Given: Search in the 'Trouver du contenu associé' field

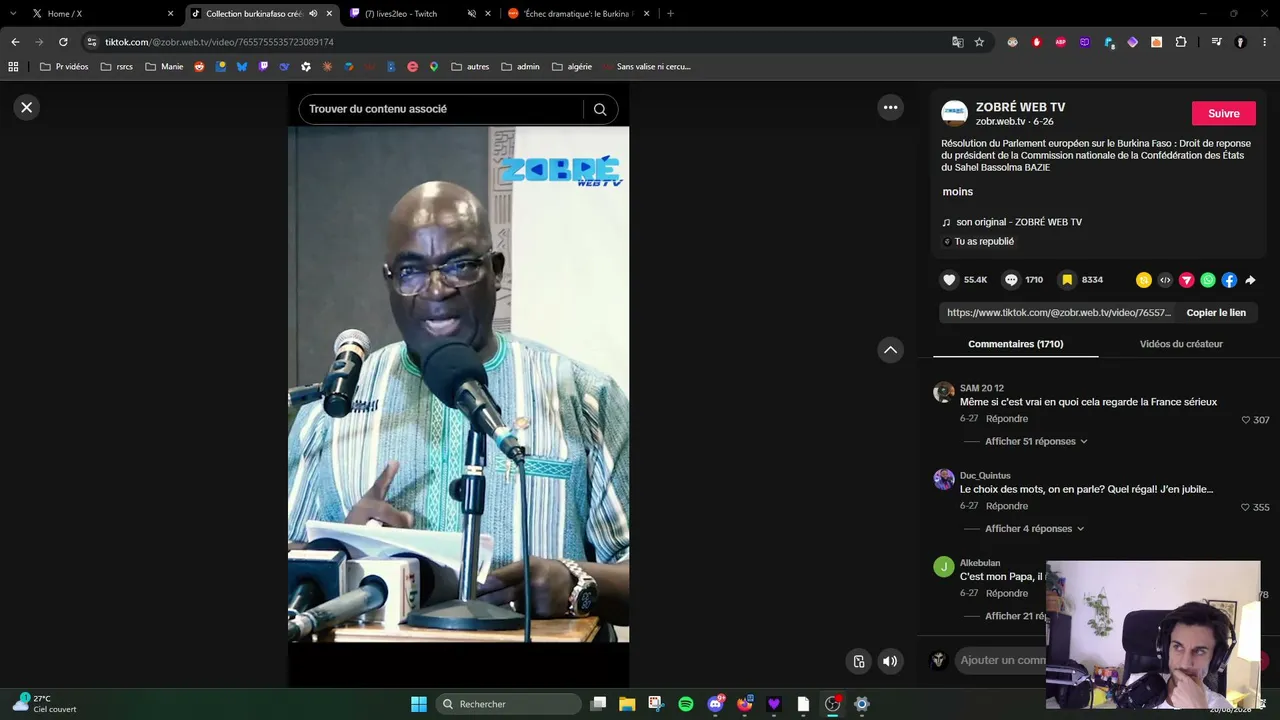Looking at the screenshot, I should tap(441, 109).
